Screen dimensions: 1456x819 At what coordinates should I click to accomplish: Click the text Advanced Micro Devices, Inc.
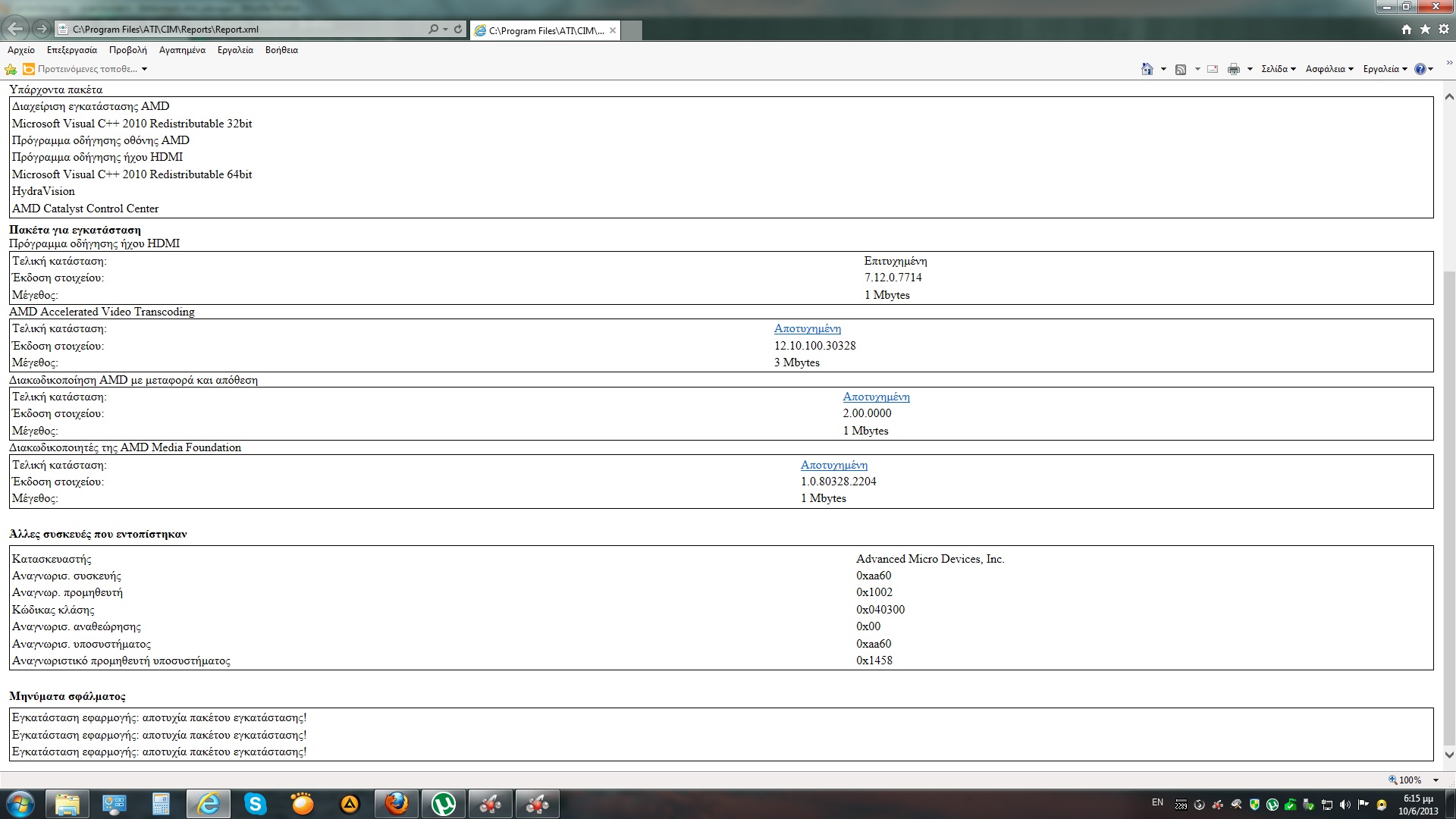pos(930,559)
